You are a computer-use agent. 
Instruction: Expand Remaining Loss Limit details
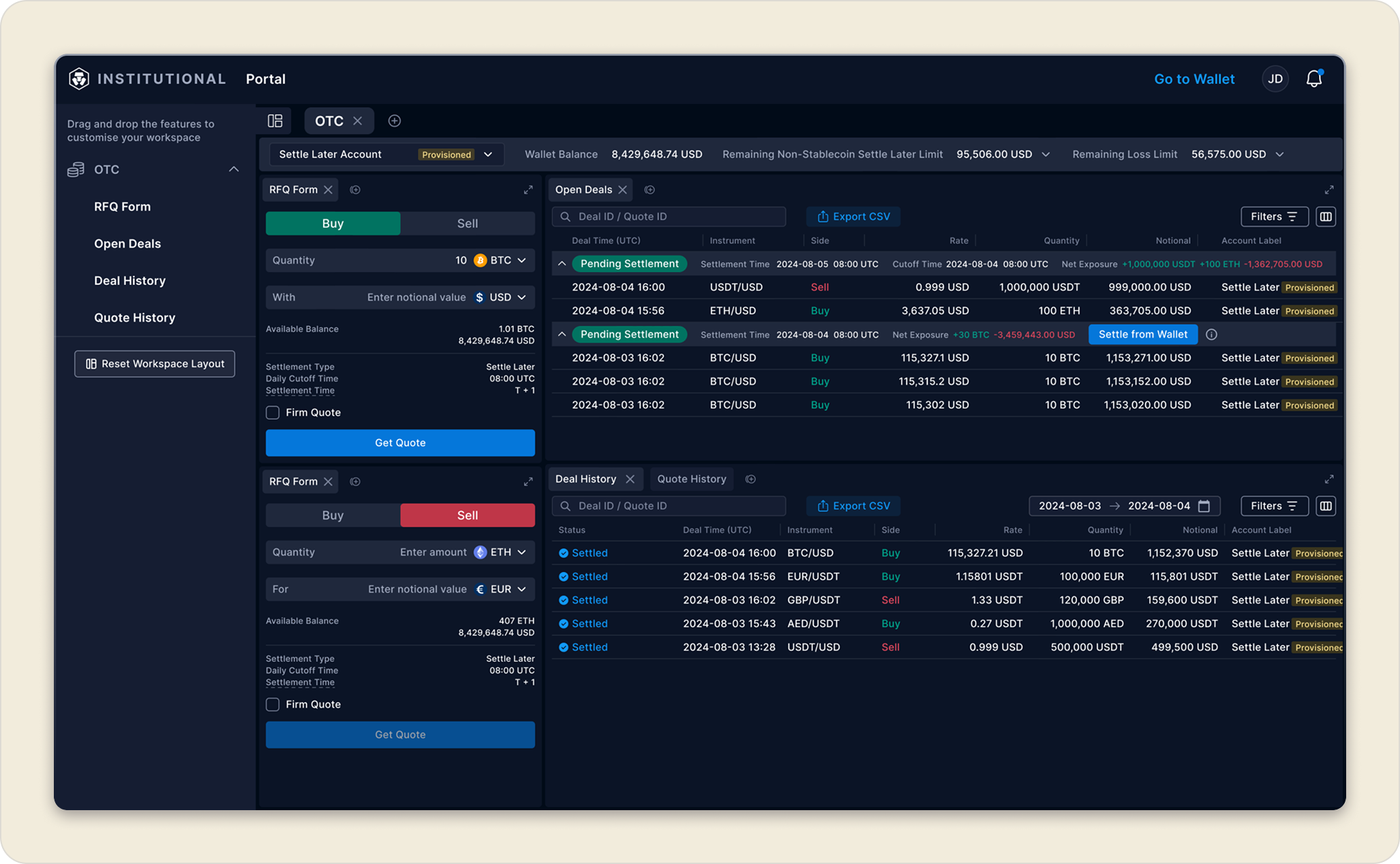[1280, 154]
